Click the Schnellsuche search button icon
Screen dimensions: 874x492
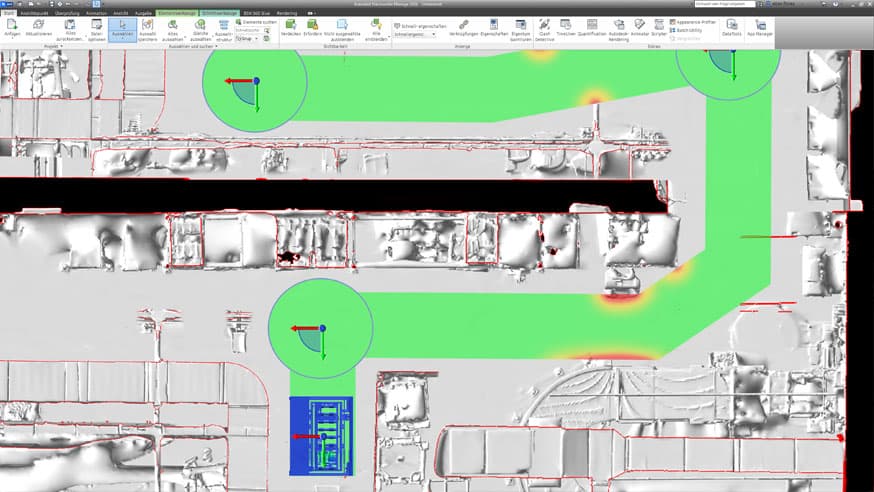click(x=267, y=31)
